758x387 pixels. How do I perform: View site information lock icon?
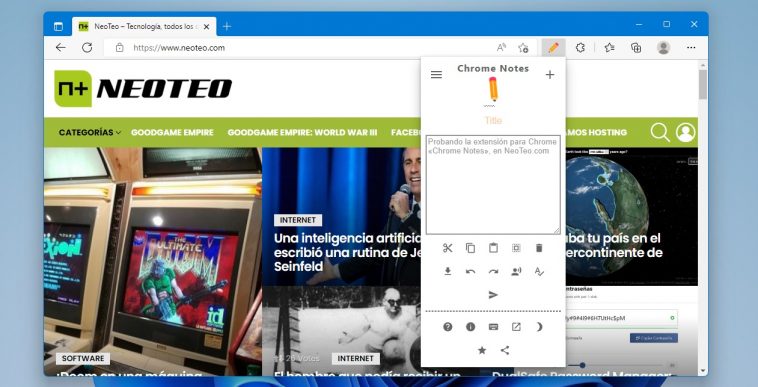coord(119,48)
